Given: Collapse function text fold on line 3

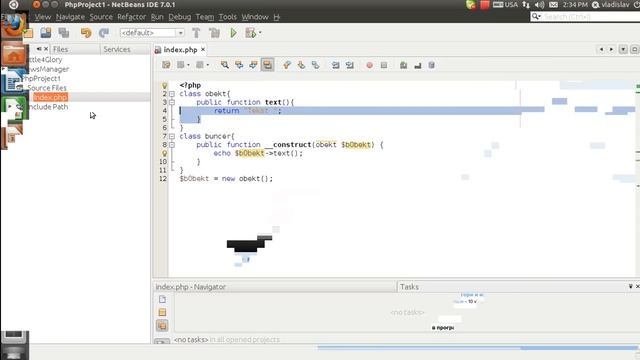Looking at the screenshot, I should (172, 102).
